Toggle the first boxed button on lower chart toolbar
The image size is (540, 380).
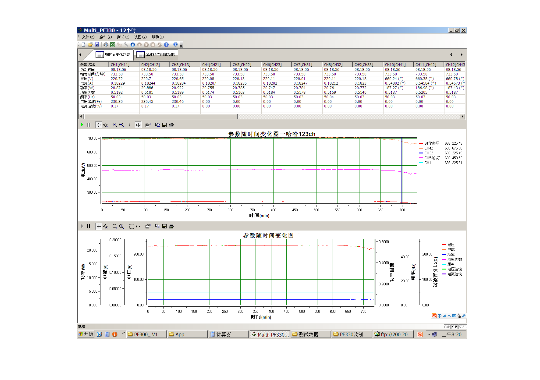pyautogui.click(x=99, y=226)
